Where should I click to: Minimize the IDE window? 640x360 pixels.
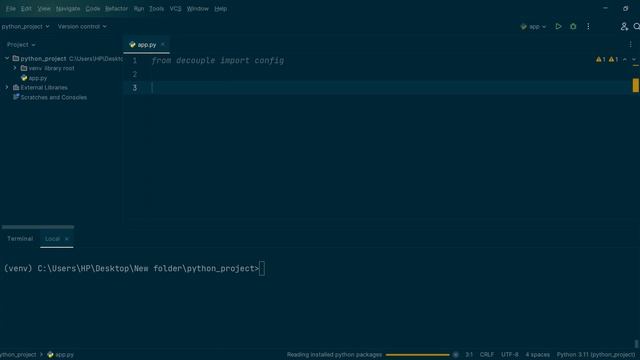tap(605, 8)
